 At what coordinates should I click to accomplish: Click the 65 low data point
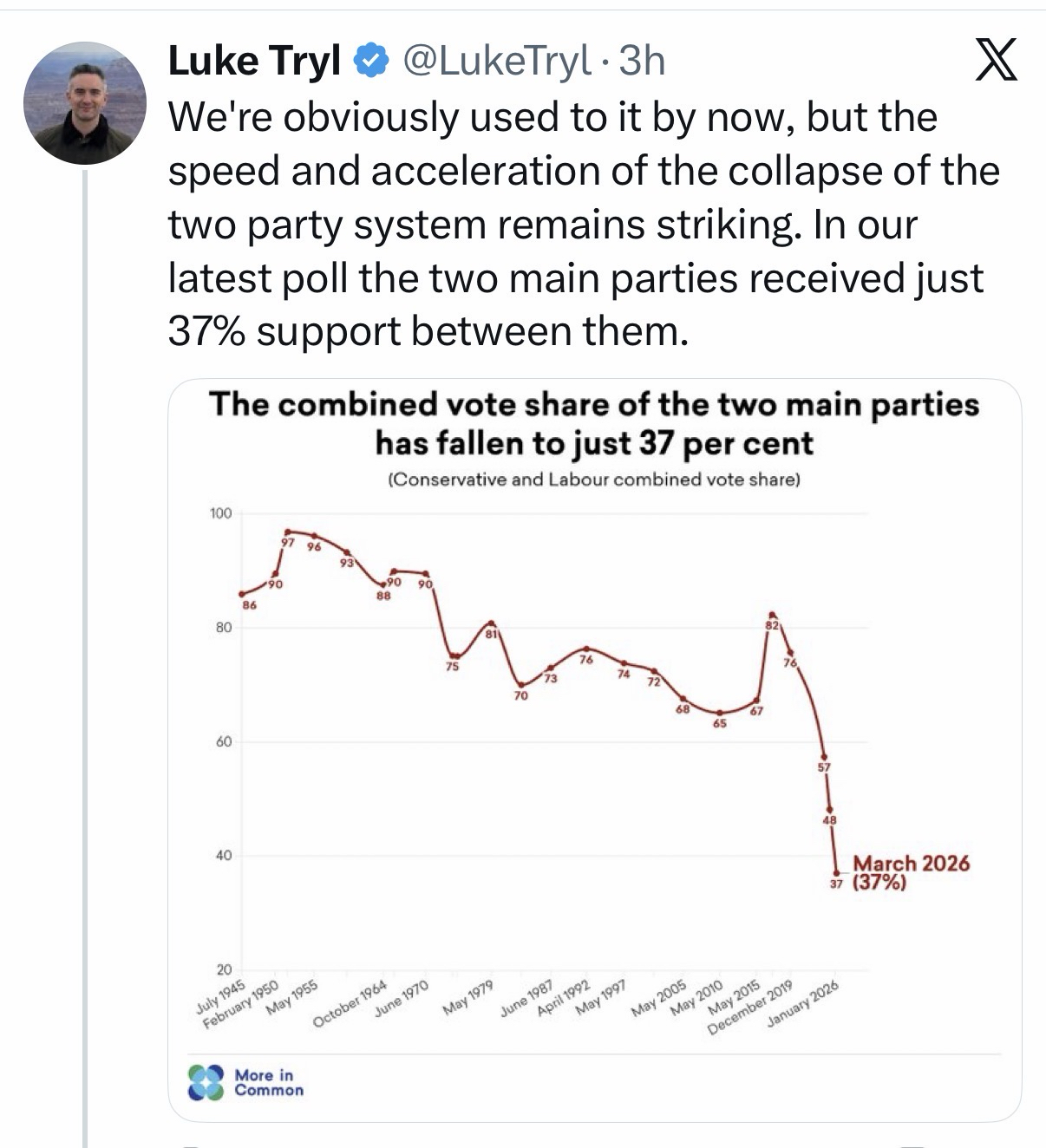(x=719, y=713)
